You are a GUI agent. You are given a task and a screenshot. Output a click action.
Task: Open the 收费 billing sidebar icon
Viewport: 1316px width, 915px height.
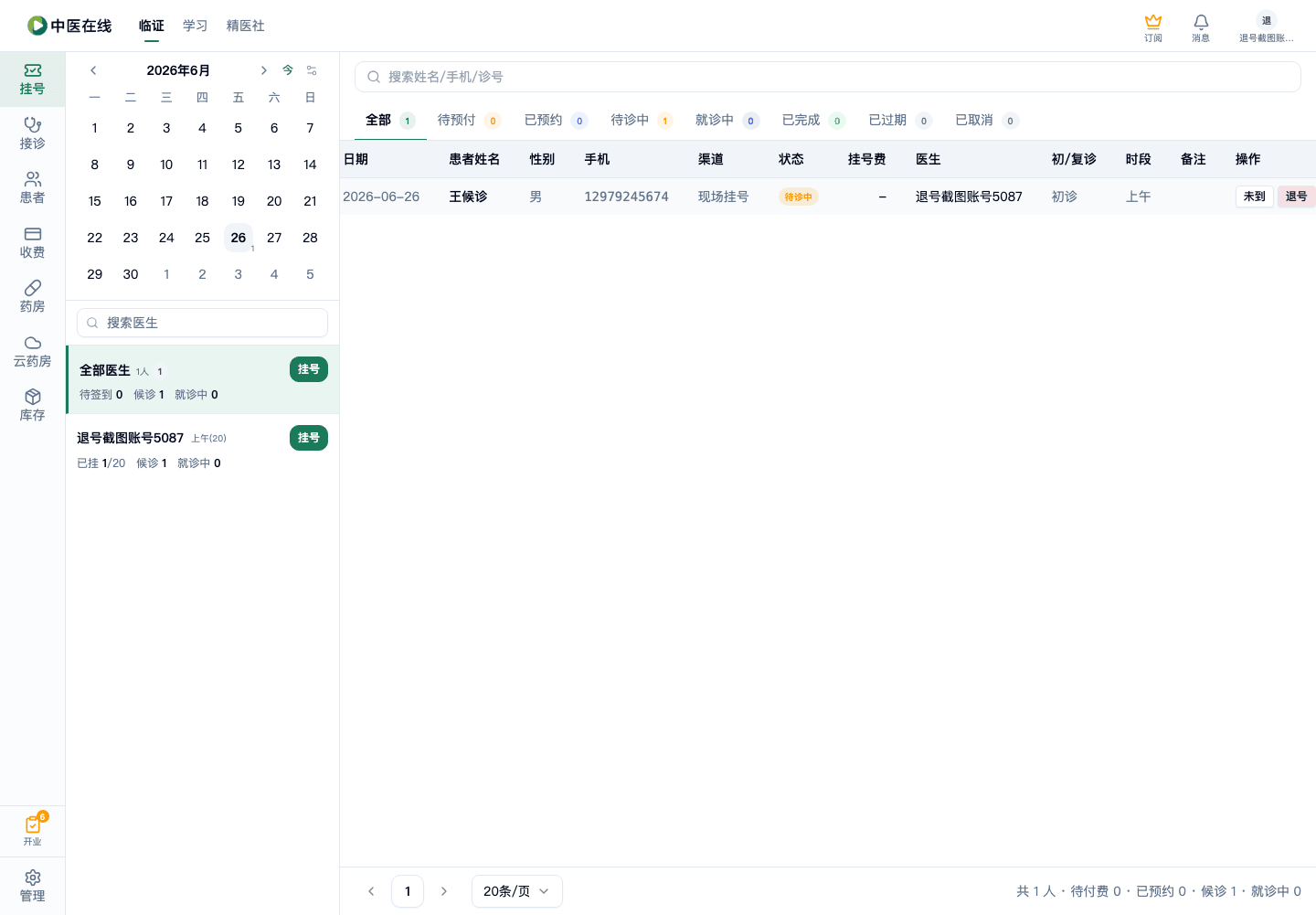click(32, 242)
